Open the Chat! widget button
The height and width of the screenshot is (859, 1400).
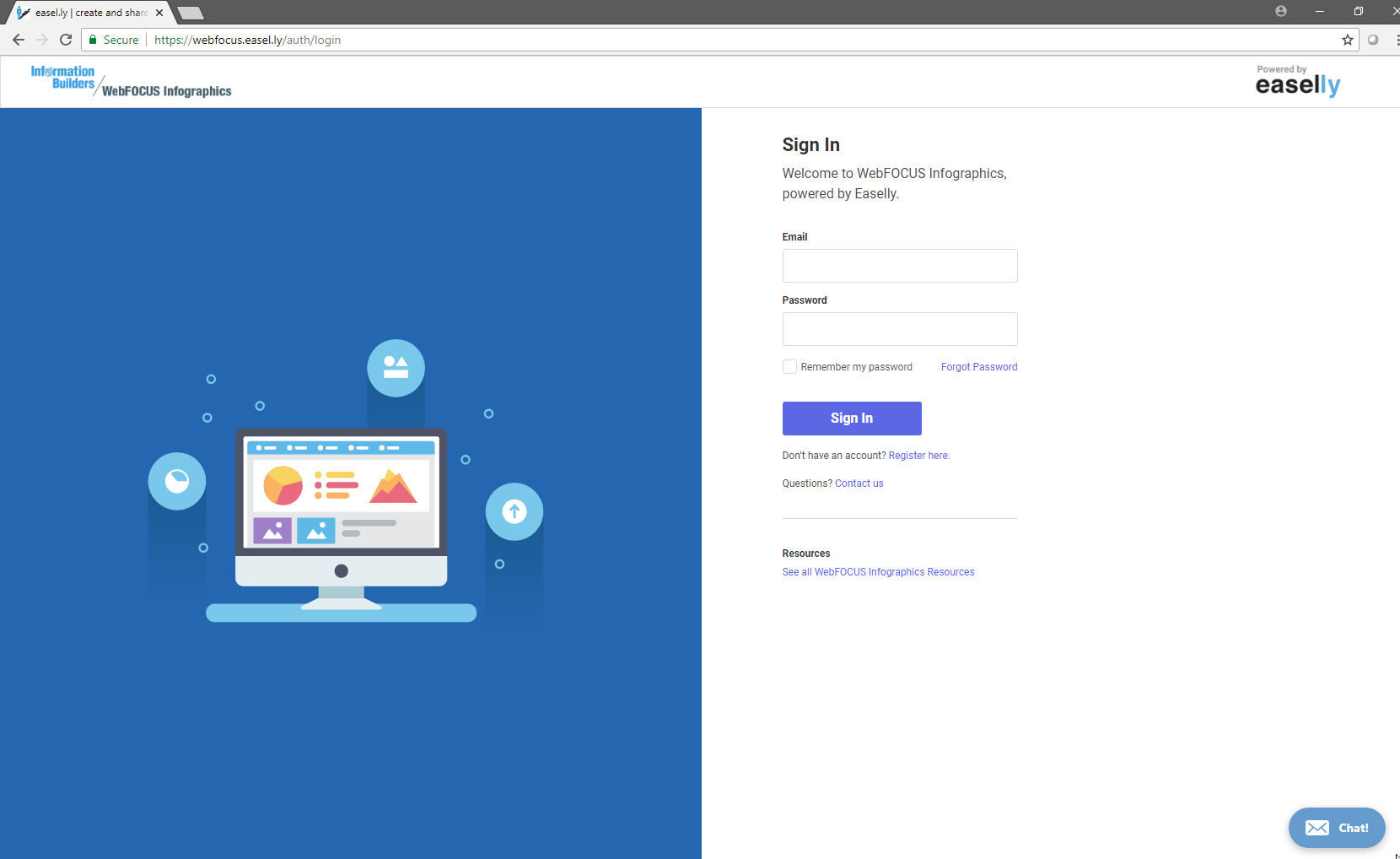1337,828
